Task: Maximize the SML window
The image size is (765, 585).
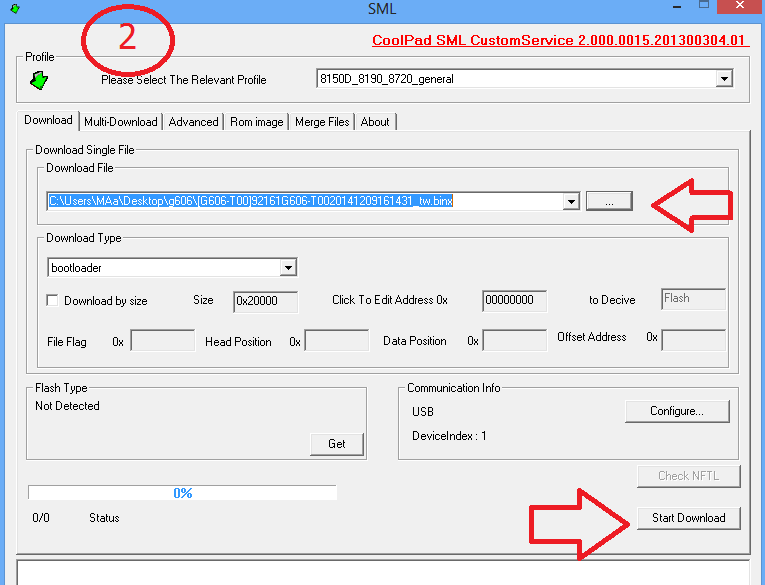Action: coord(704,5)
